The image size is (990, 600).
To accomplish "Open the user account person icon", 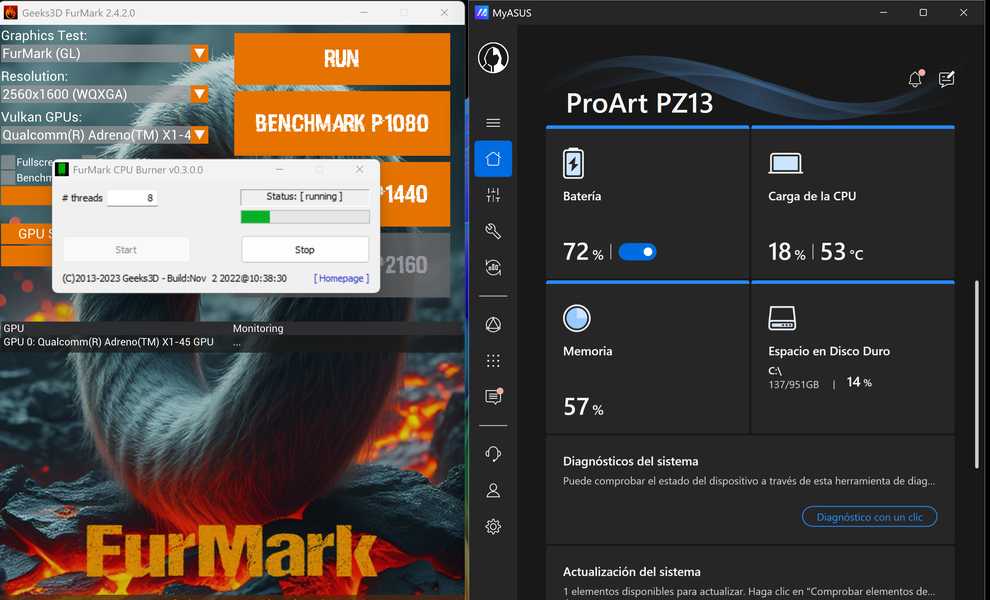I will tap(493, 491).
